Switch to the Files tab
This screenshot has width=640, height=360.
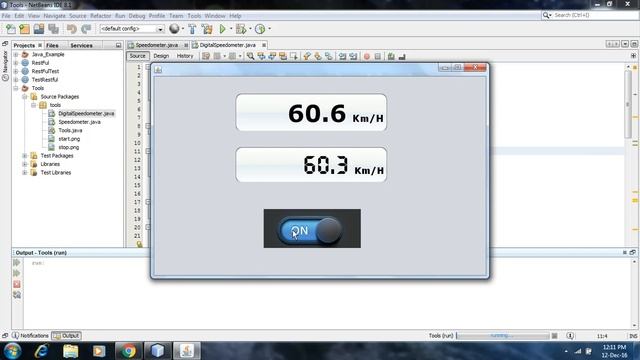tap(52, 45)
